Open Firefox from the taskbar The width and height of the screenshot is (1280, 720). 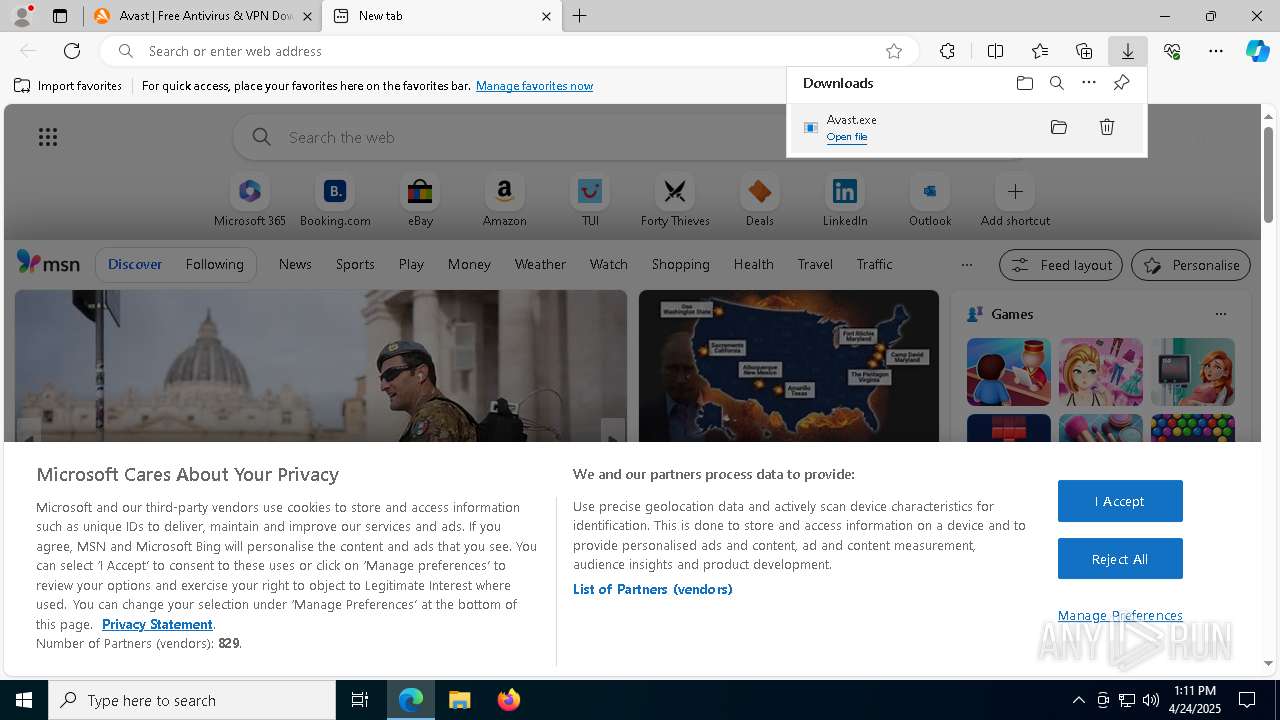point(508,700)
